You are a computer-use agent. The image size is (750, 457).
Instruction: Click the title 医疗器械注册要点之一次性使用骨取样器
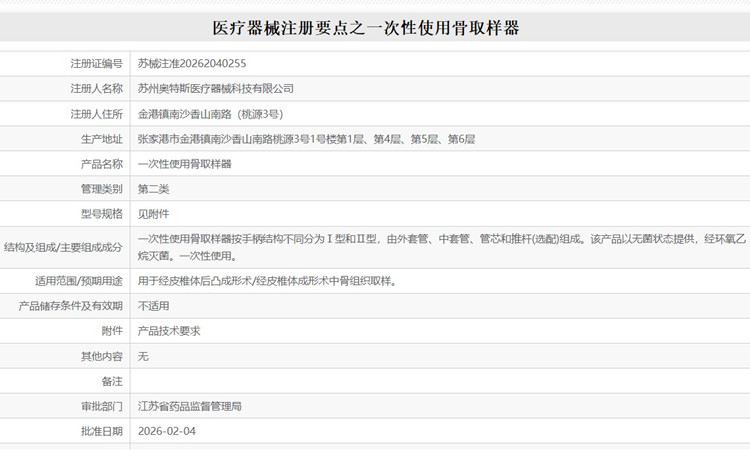(x=366, y=28)
